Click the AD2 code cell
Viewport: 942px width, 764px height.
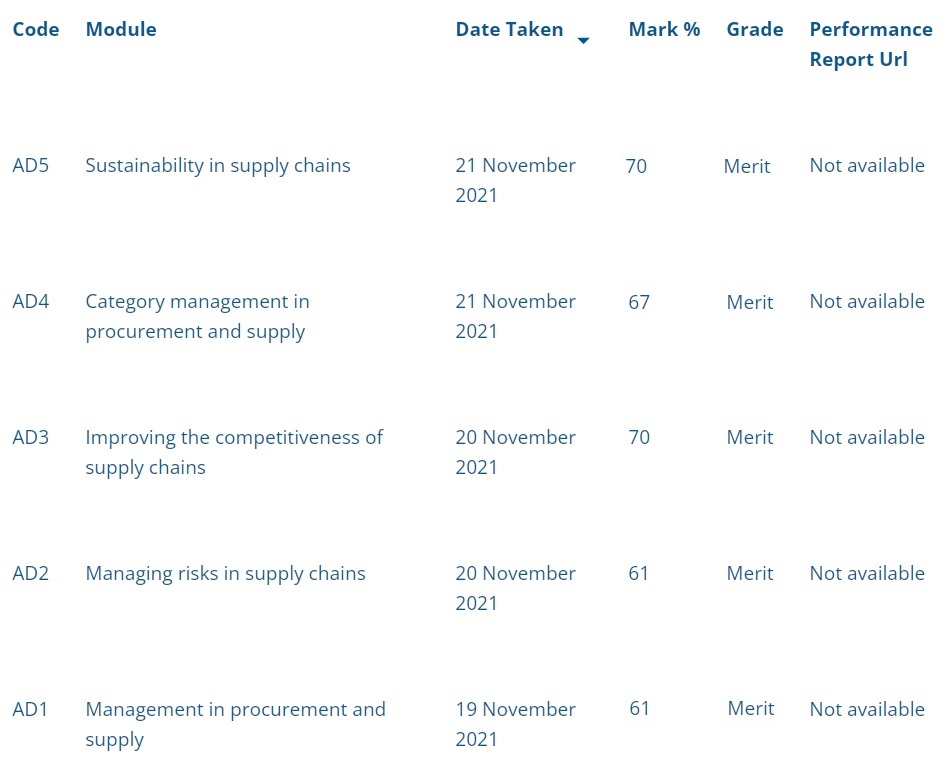click(x=31, y=573)
